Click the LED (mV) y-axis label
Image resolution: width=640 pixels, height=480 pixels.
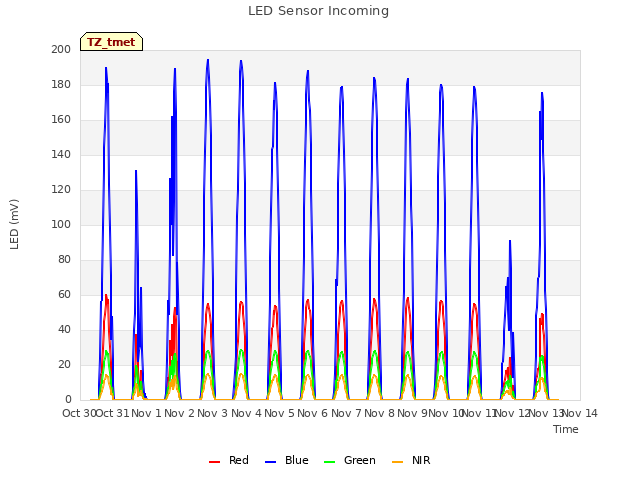[x=14, y=224]
